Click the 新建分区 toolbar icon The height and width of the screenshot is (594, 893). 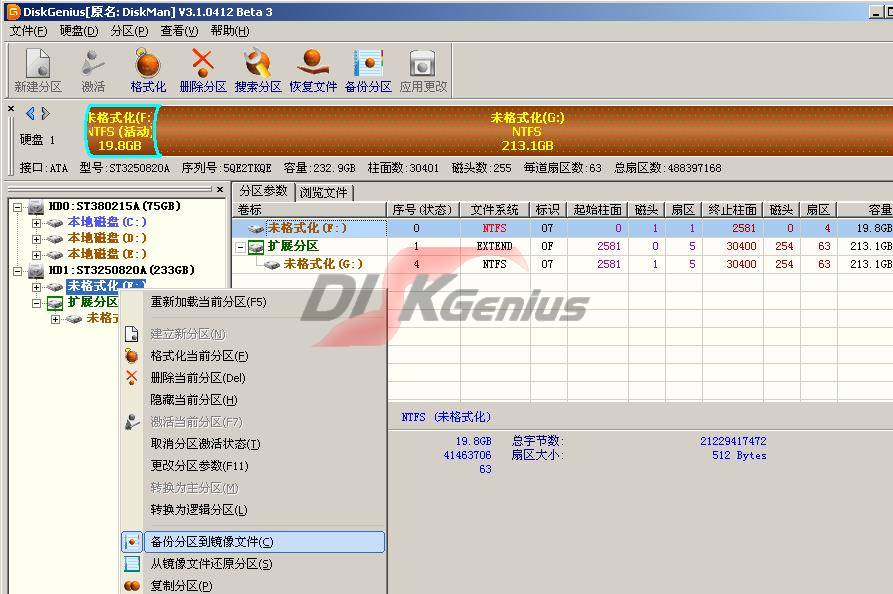(x=38, y=71)
